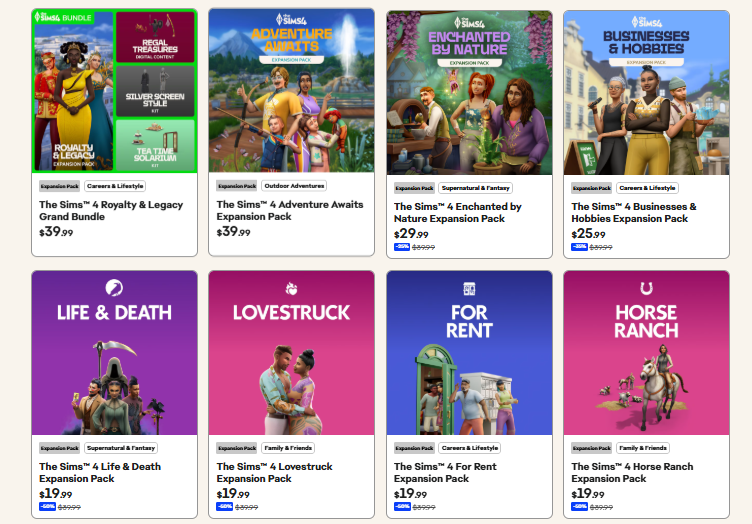Click the Outdoor Adventures category tag
The image size is (752, 524).
coord(294,186)
